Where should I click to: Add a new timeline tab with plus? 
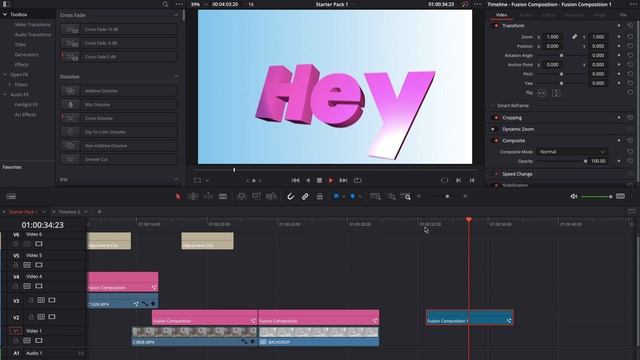(99, 212)
